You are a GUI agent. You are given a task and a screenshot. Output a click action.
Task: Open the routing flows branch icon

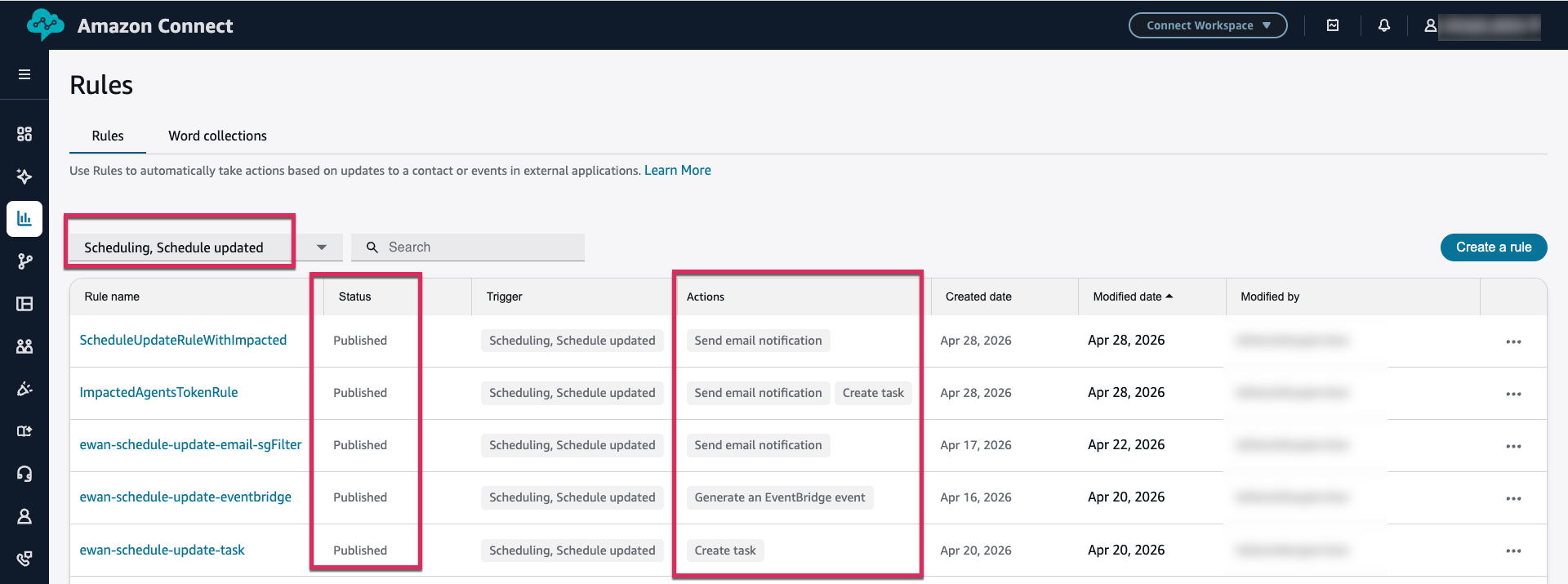24,261
